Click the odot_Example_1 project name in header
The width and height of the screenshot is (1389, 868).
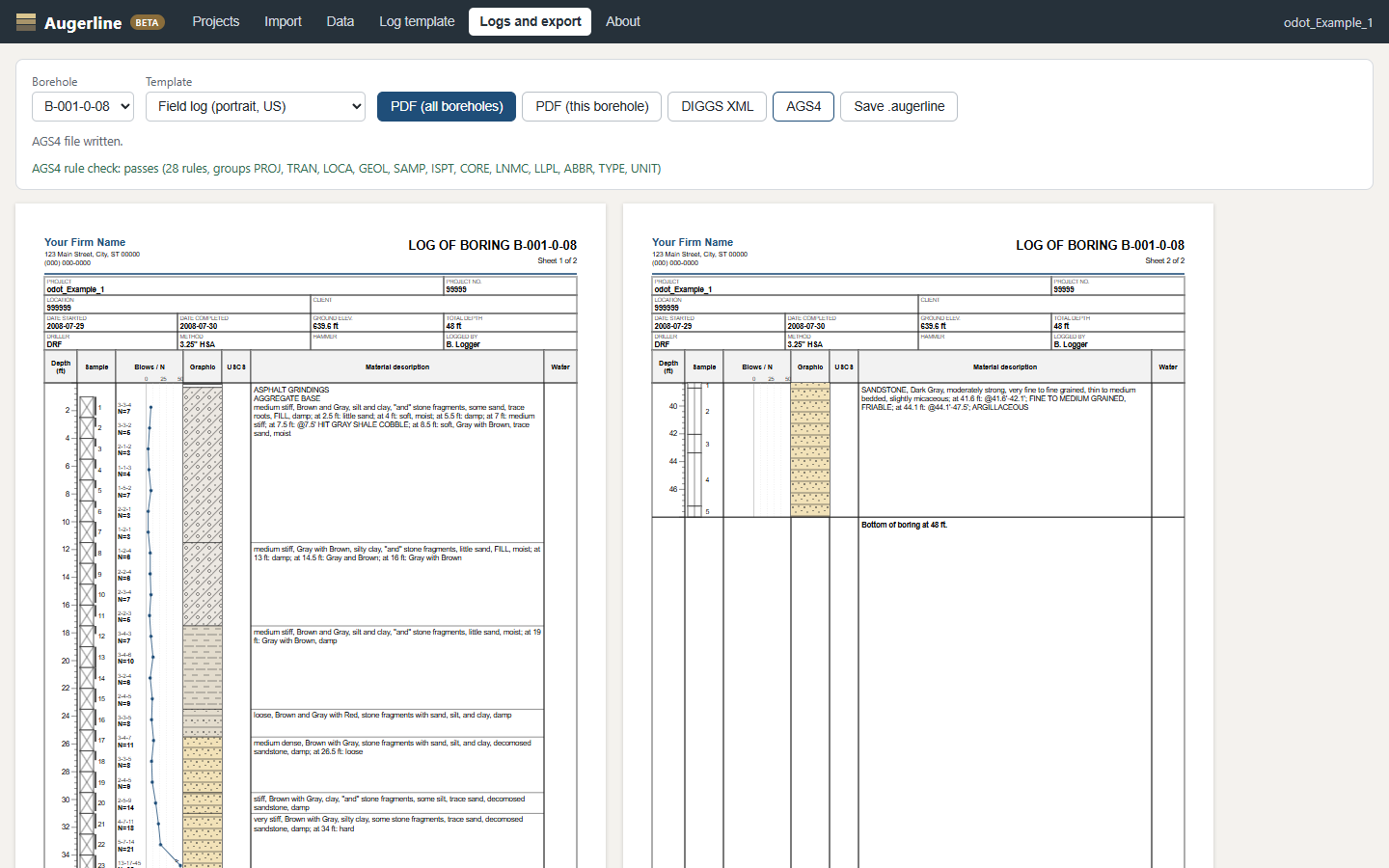tap(1328, 22)
